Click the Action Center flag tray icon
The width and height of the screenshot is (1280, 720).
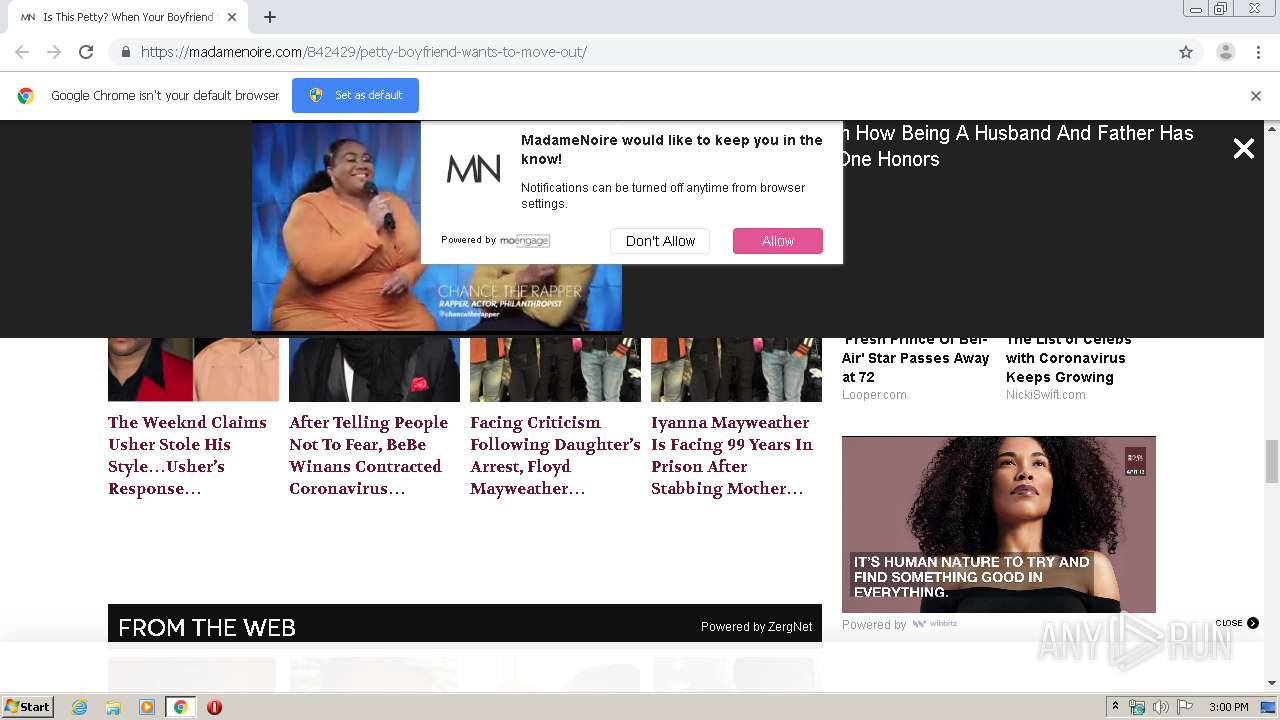click(1184, 707)
